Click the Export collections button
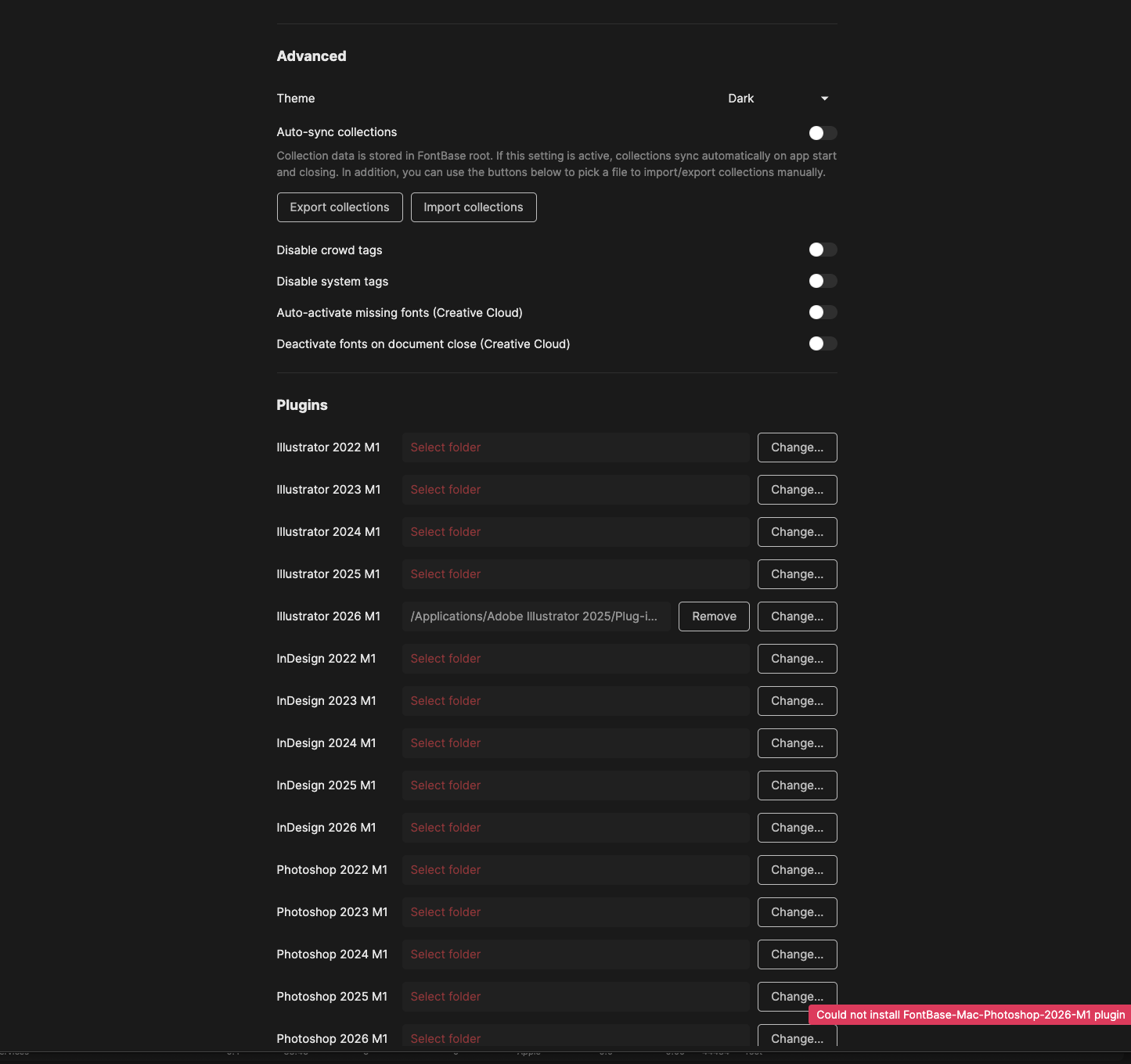This screenshot has width=1131, height=1064. pyautogui.click(x=340, y=207)
